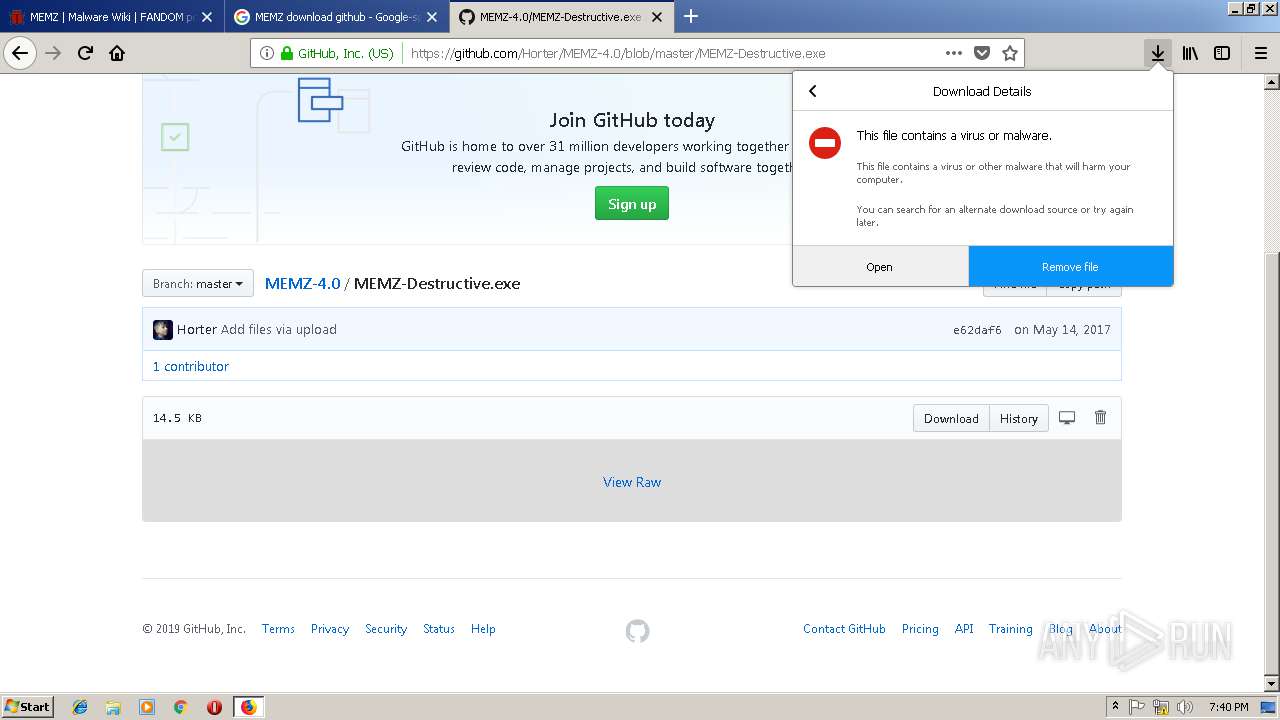Screen dimensions: 1280x720
Task: Click the browser forward arrow
Action: coord(53,53)
